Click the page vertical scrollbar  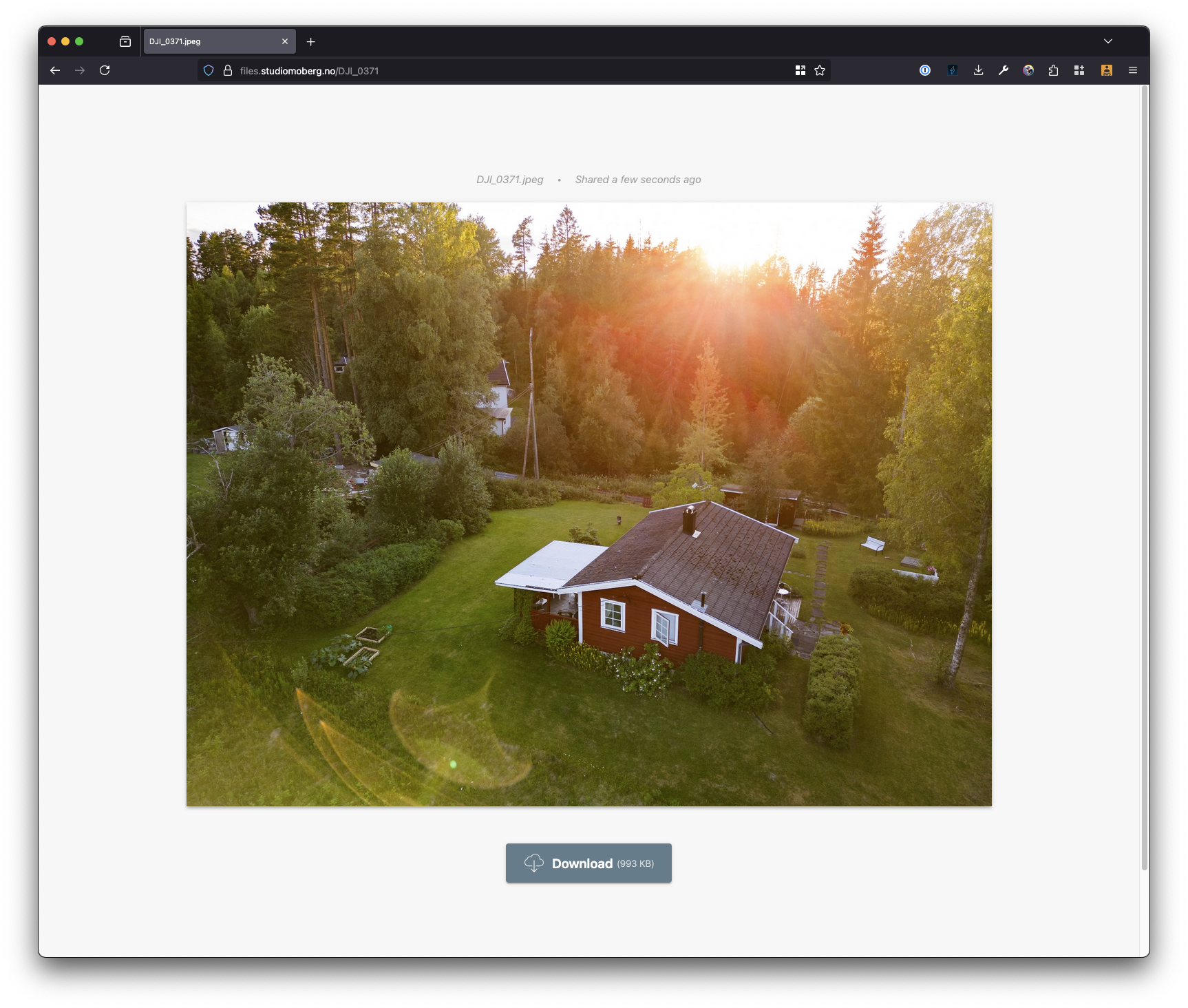click(x=1145, y=477)
